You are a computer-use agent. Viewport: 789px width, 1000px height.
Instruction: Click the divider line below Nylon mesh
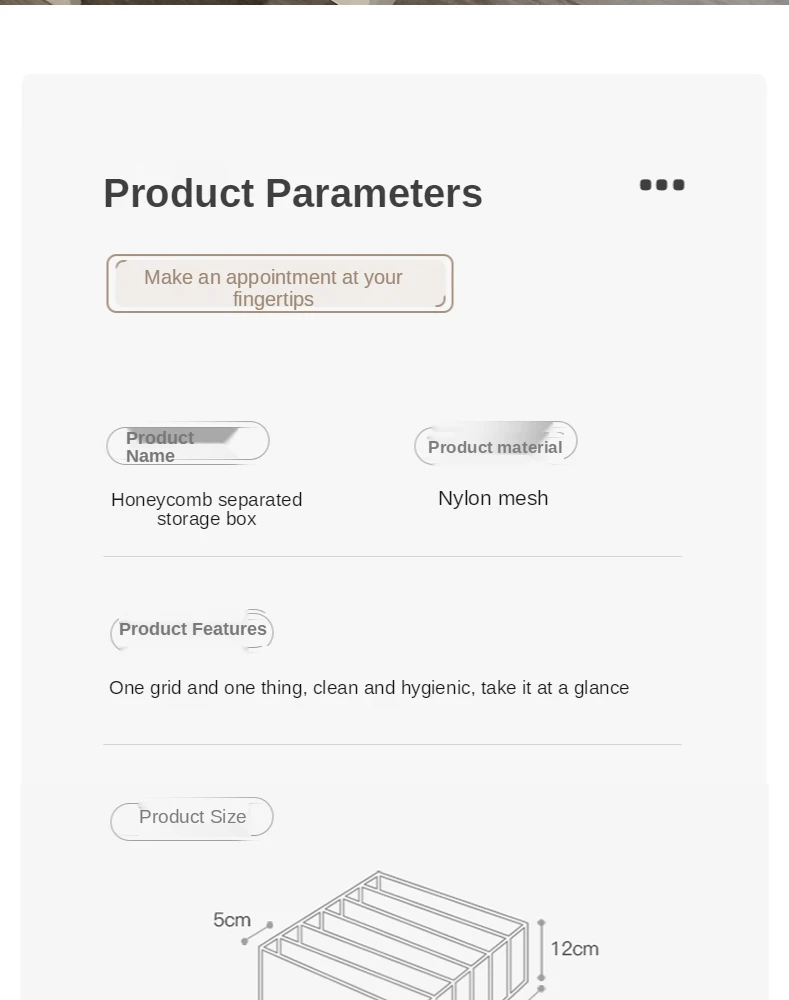(x=392, y=557)
